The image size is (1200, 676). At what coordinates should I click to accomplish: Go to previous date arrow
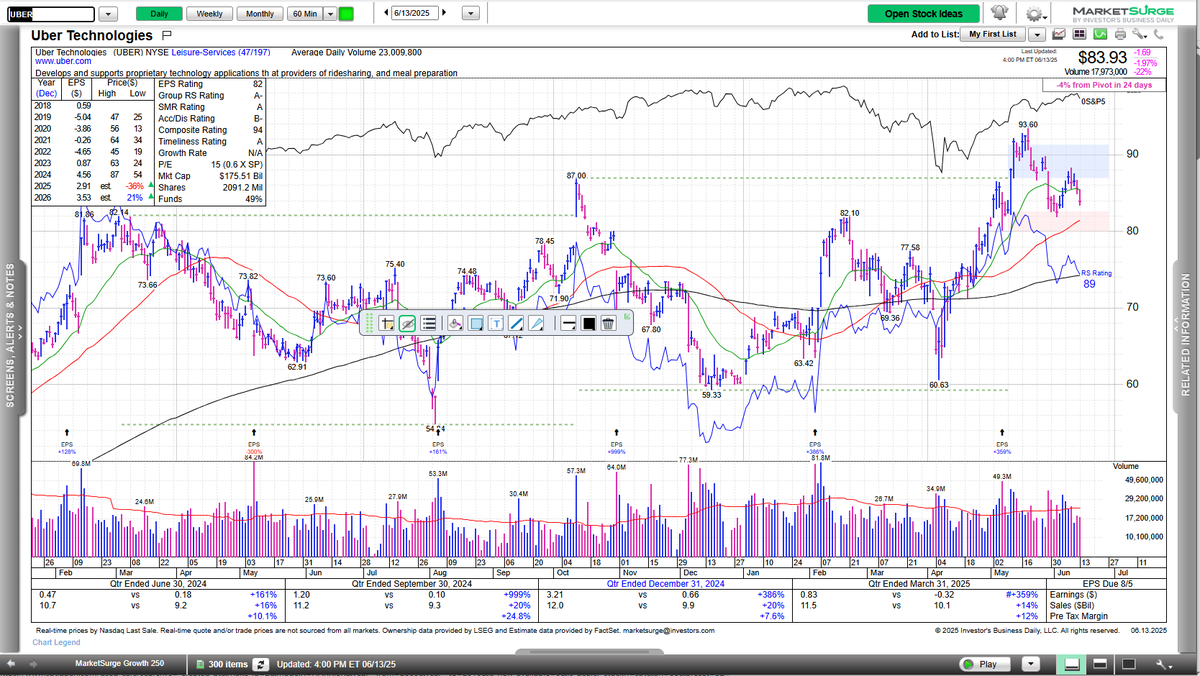pyautogui.click(x=387, y=13)
